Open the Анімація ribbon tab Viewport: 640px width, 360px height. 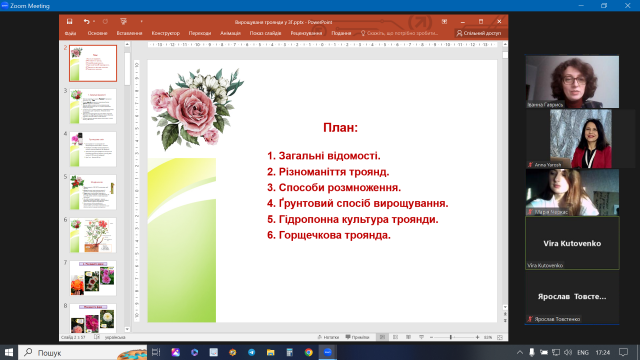point(230,33)
